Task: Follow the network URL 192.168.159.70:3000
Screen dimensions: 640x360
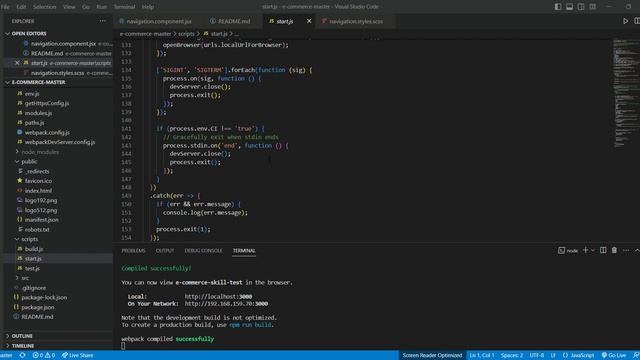Action: (x=226, y=304)
